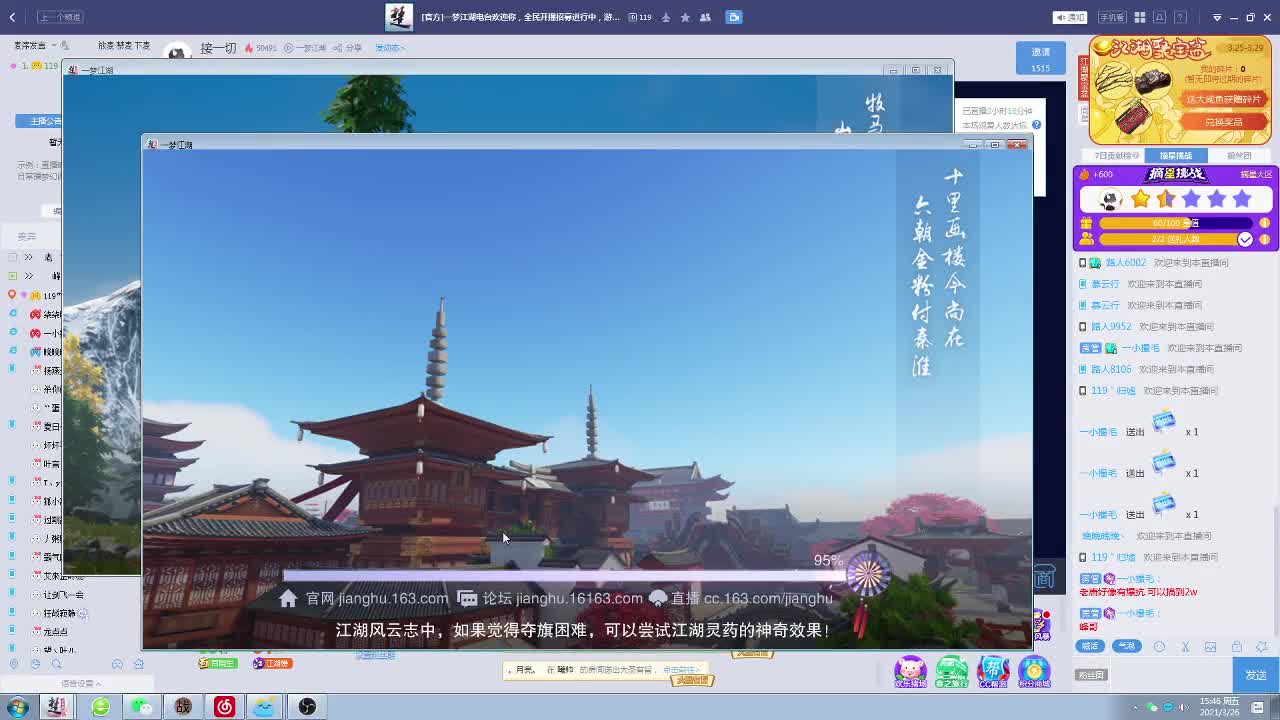Open the 积分商城 points mall icon
The image size is (1280, 720).
(x=1034, y=672)
